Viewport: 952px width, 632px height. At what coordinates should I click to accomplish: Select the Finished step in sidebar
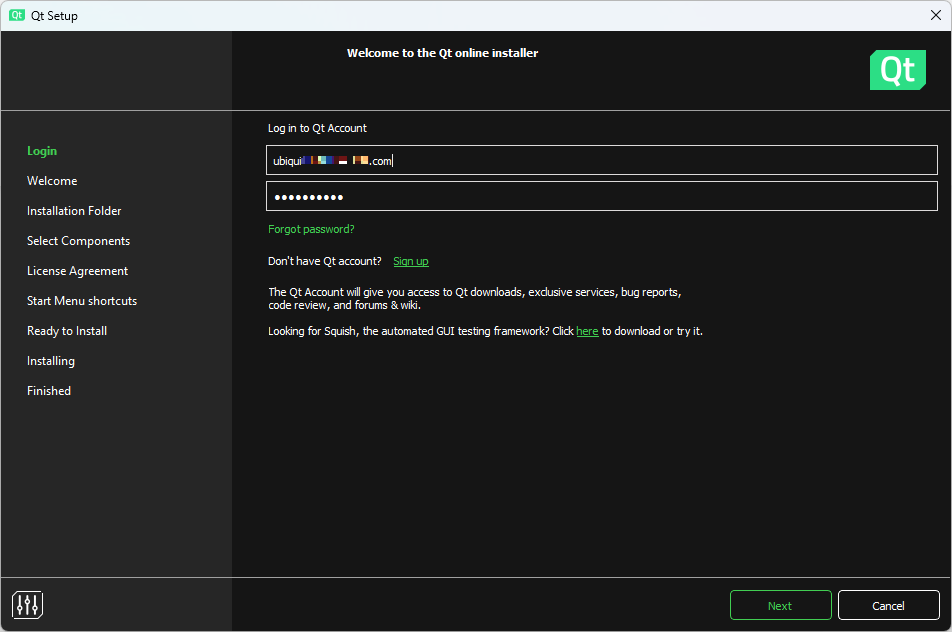(x=49, y=391)
